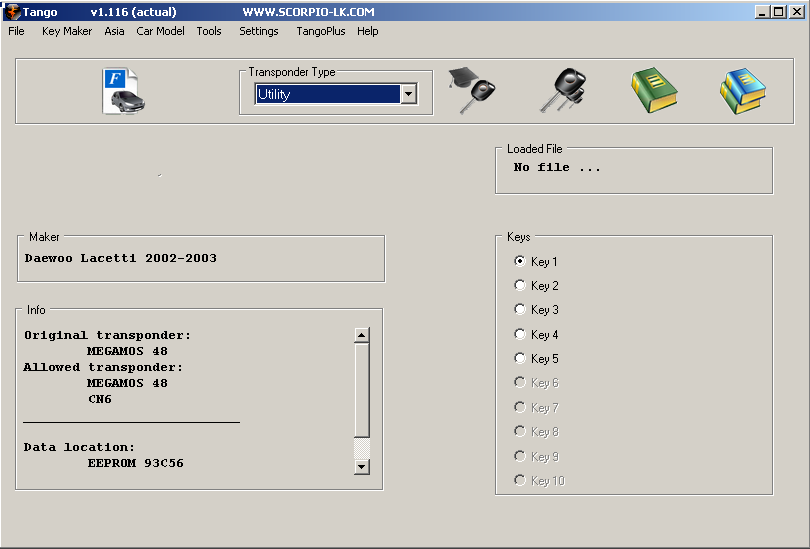The width and height of the screenshot is (810, 549).
Task: Select the Key 4 radio option
Action: 520,334
